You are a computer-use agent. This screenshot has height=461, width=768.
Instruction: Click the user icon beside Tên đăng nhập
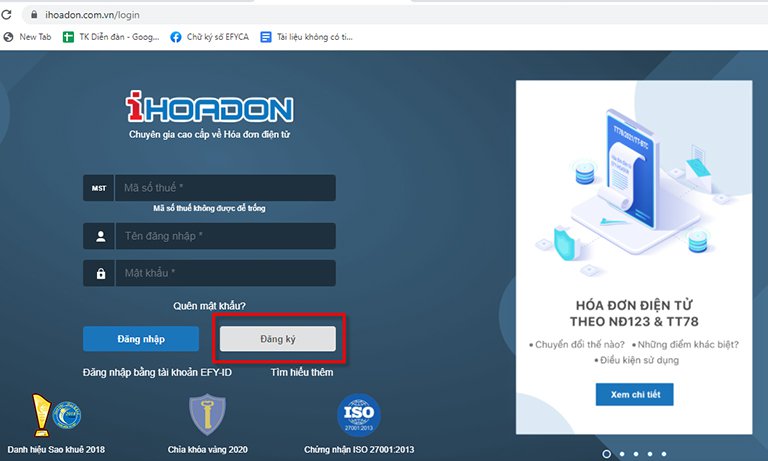(99, 237)
